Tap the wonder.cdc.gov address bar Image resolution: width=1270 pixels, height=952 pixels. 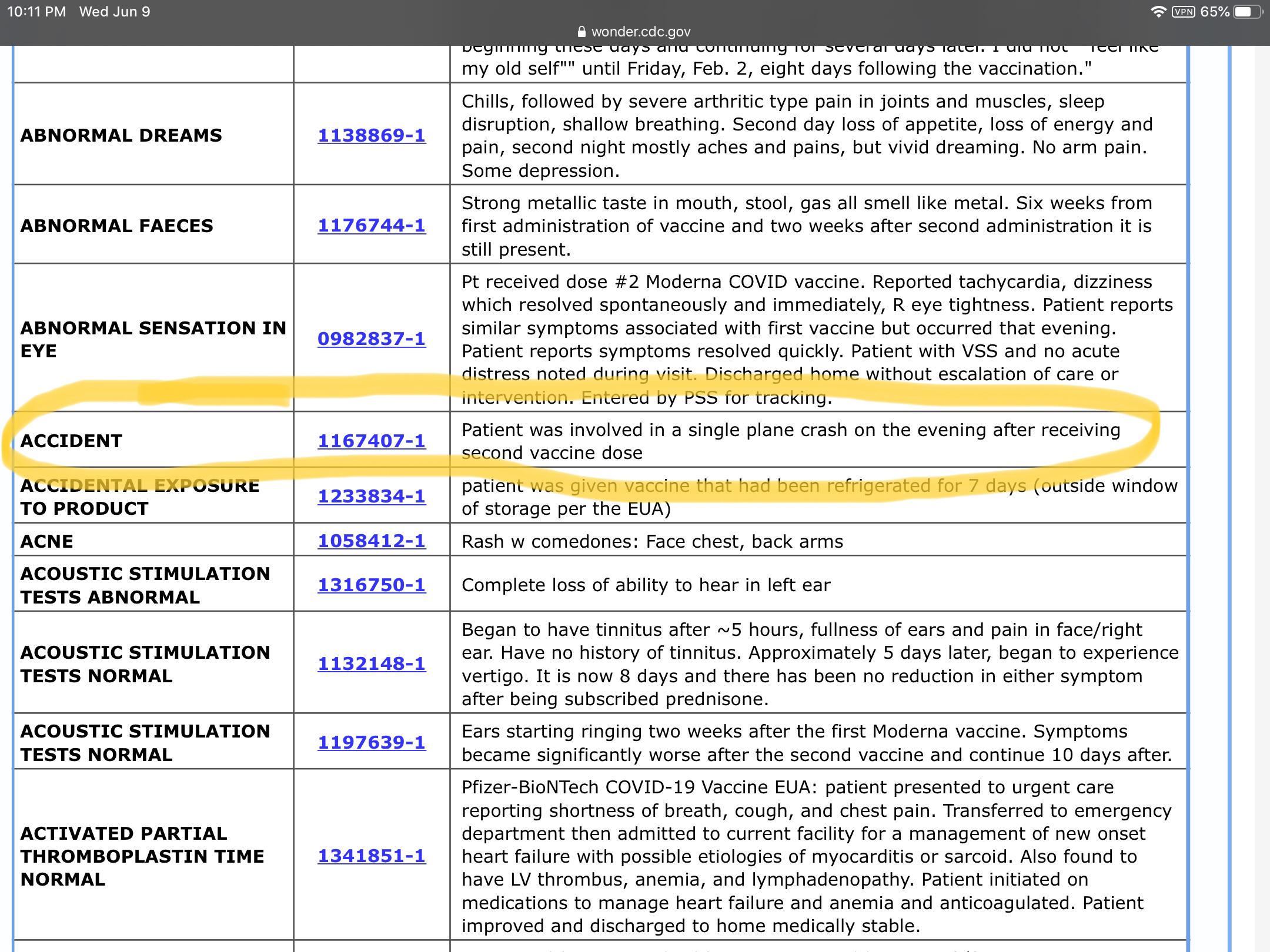coord(635,32)
